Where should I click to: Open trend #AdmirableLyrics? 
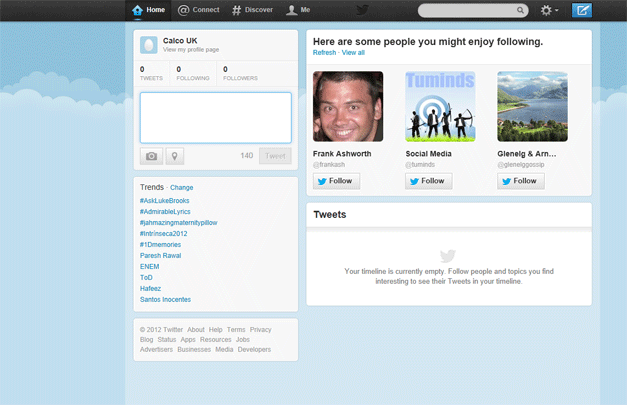165,212
